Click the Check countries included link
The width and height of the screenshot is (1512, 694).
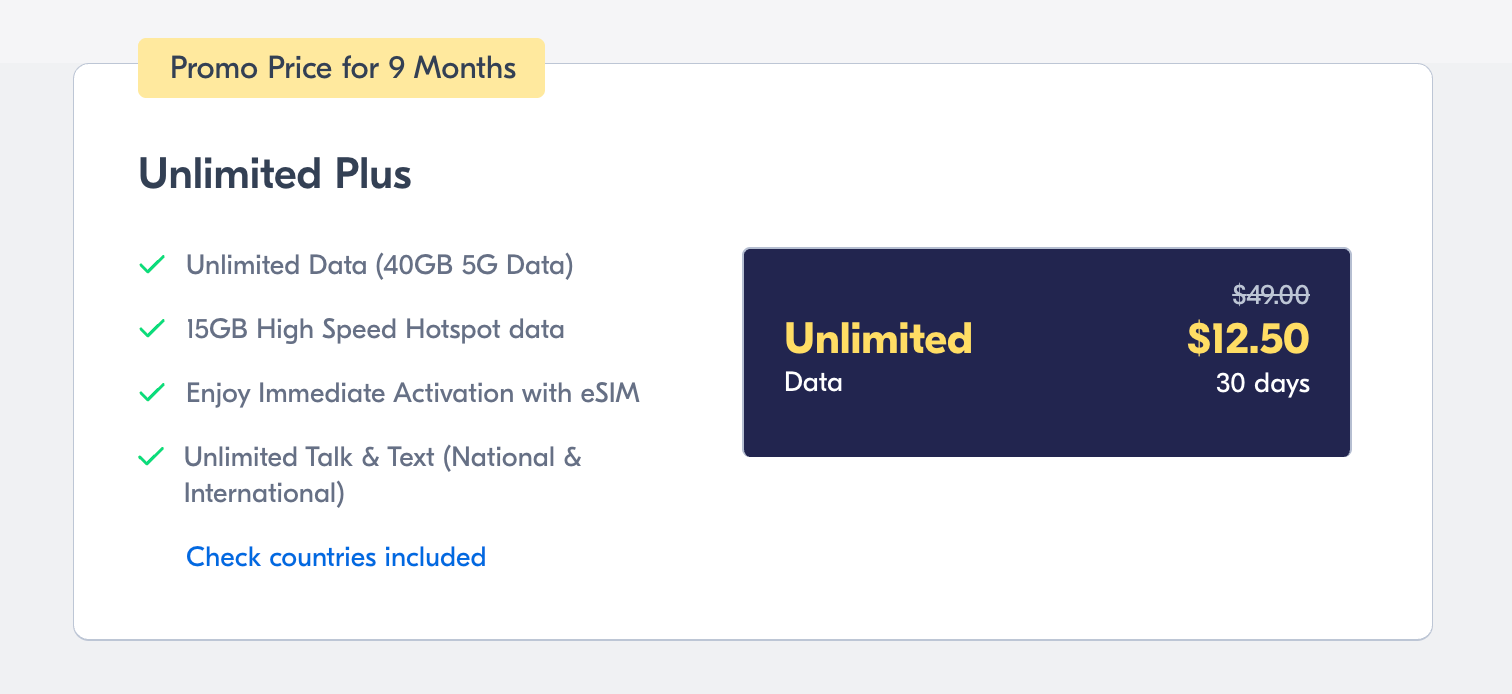[336, 557]
